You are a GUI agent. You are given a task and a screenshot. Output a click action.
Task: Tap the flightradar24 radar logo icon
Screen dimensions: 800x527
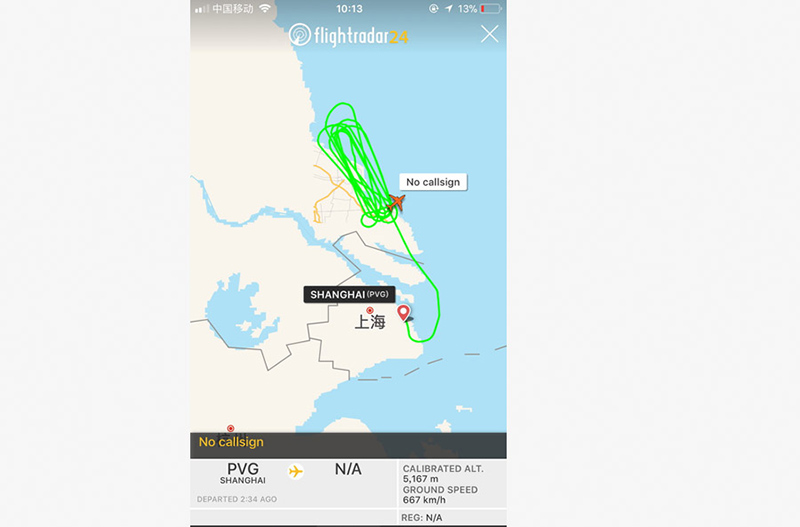[299, 35]
